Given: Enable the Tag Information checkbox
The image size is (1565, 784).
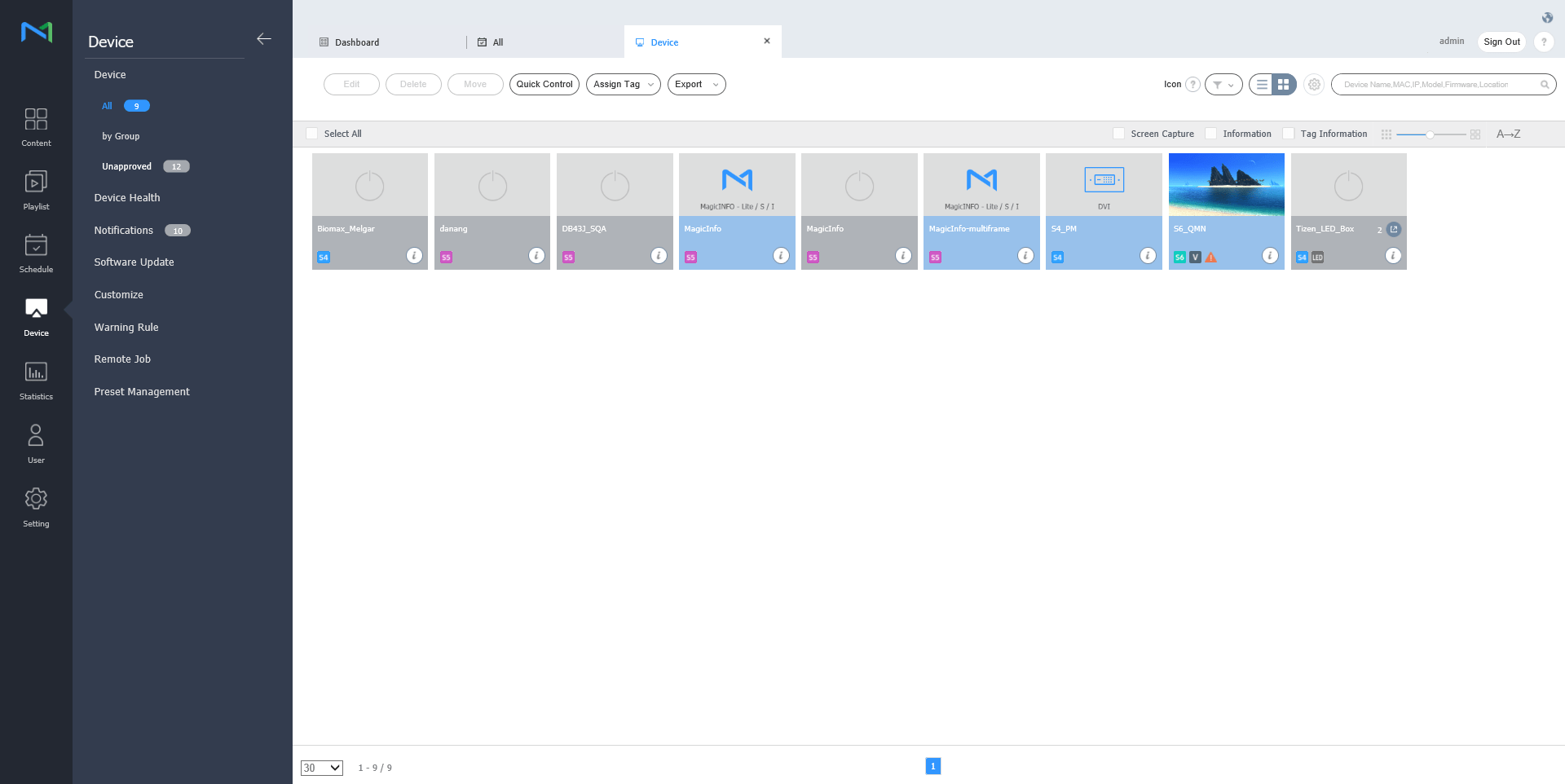Looking at the screenshot, I should pyautogui.click(x=1288, y=134).
